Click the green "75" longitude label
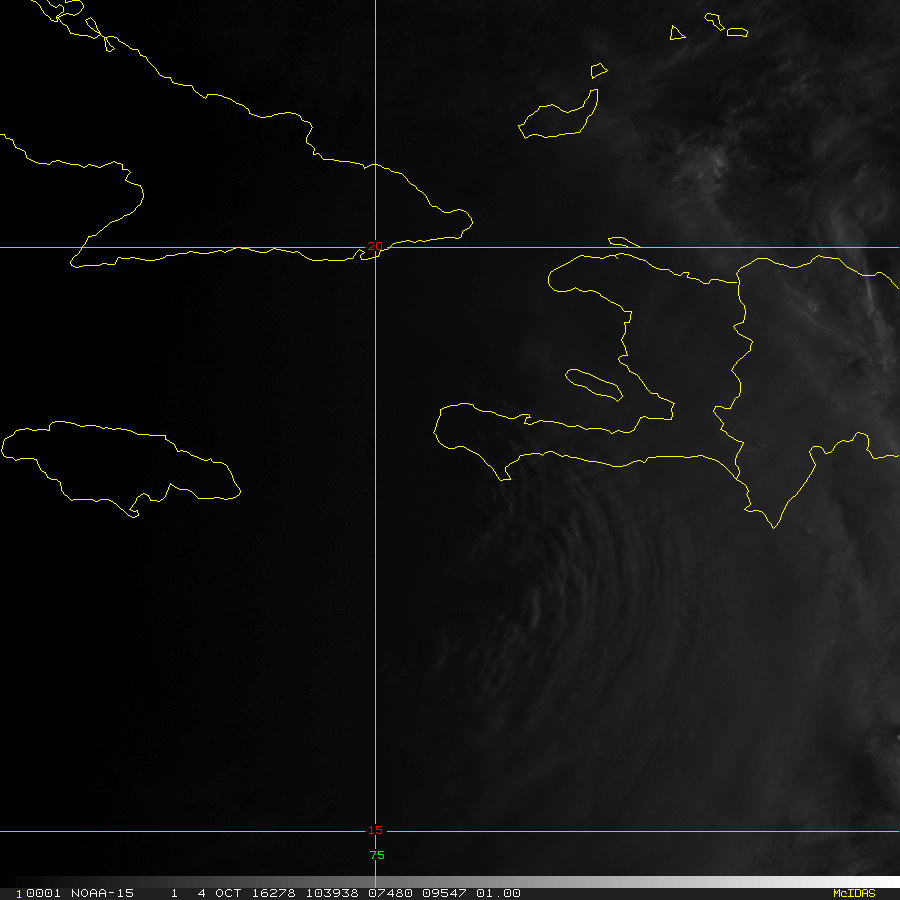This screenshot has width=900, height=900. [x=377, y=855]
